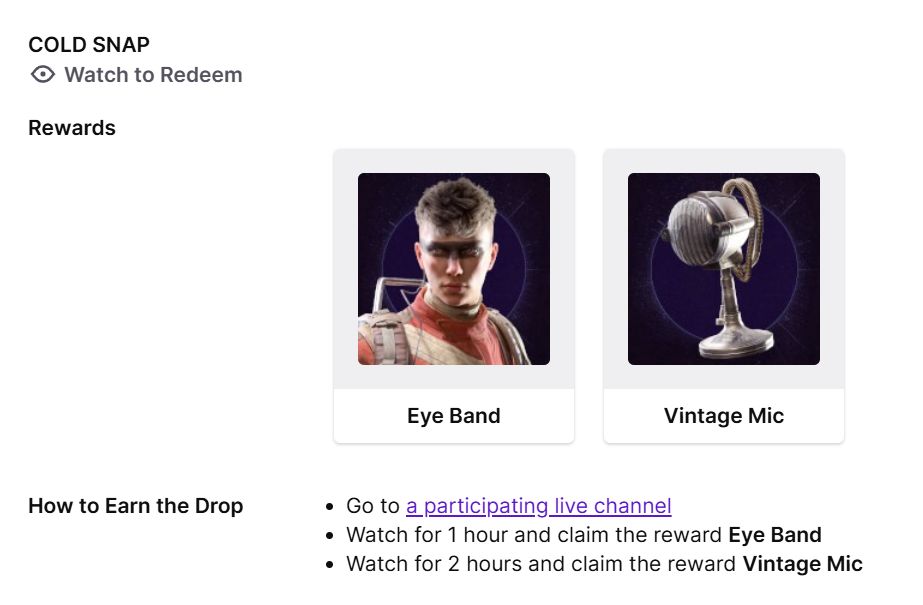
Task: Click the bullet before Watch for 1 hour
Action: pyautogui.click(x=331, y=536)
